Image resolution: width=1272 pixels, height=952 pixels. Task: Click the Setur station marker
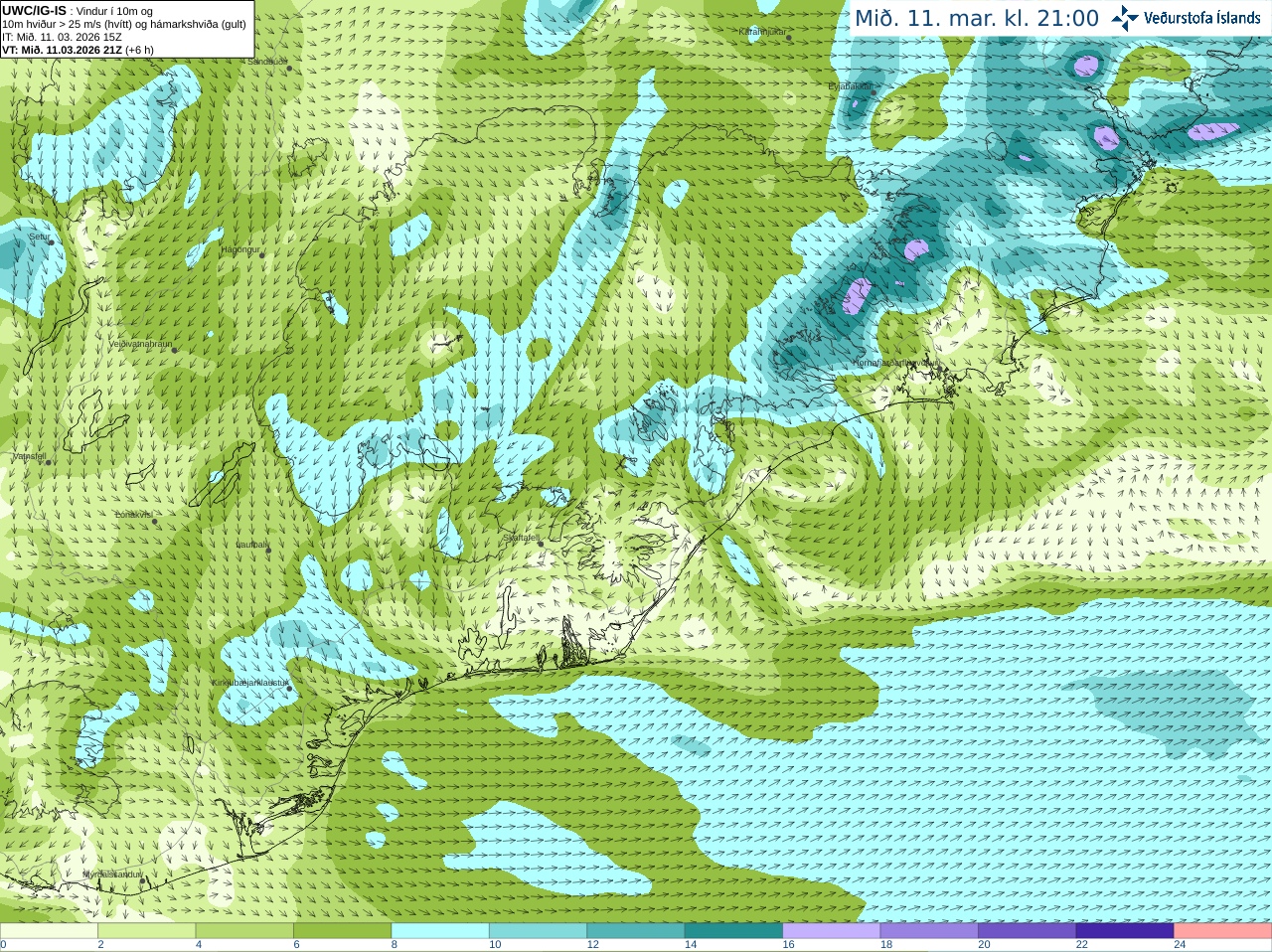click(51, 243)
